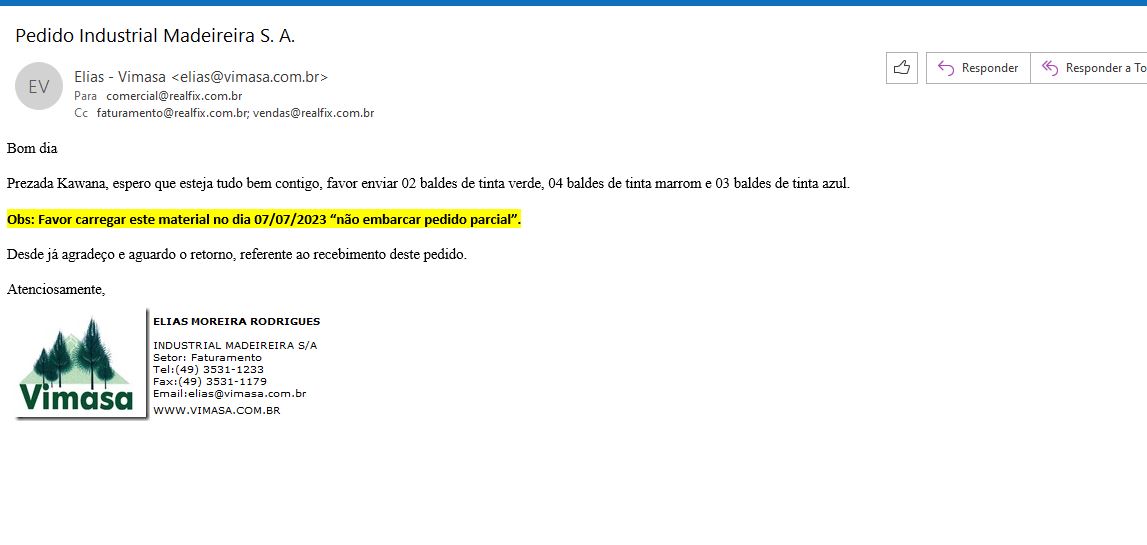The height and width of the screenshot is (545, 1147).
Task: Click the subject line Pedido Industrial Madeireira
Action: point(155,36)
